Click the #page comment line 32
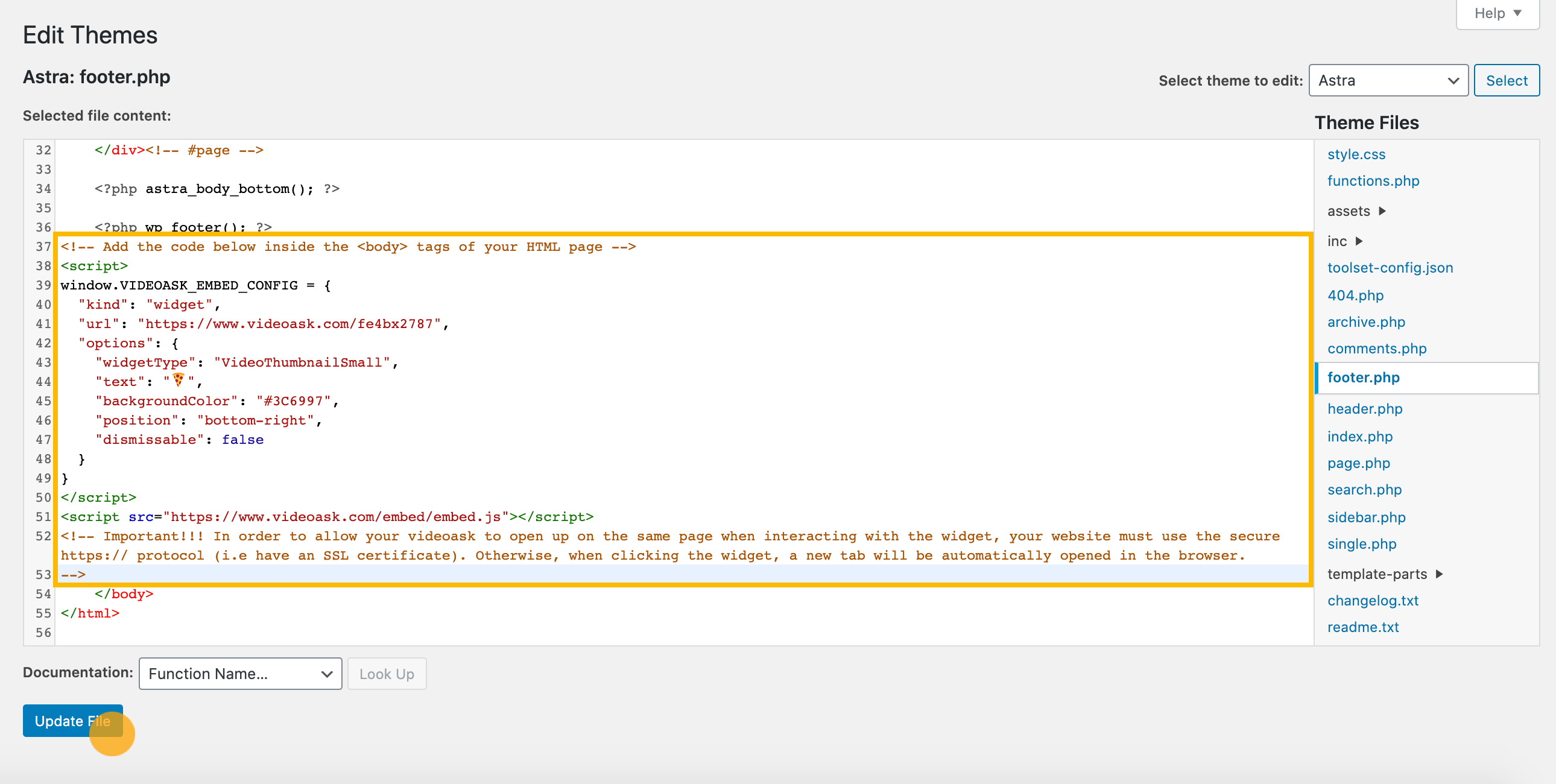The height and width of the screenshot is (784, 1556). point(179,150)
